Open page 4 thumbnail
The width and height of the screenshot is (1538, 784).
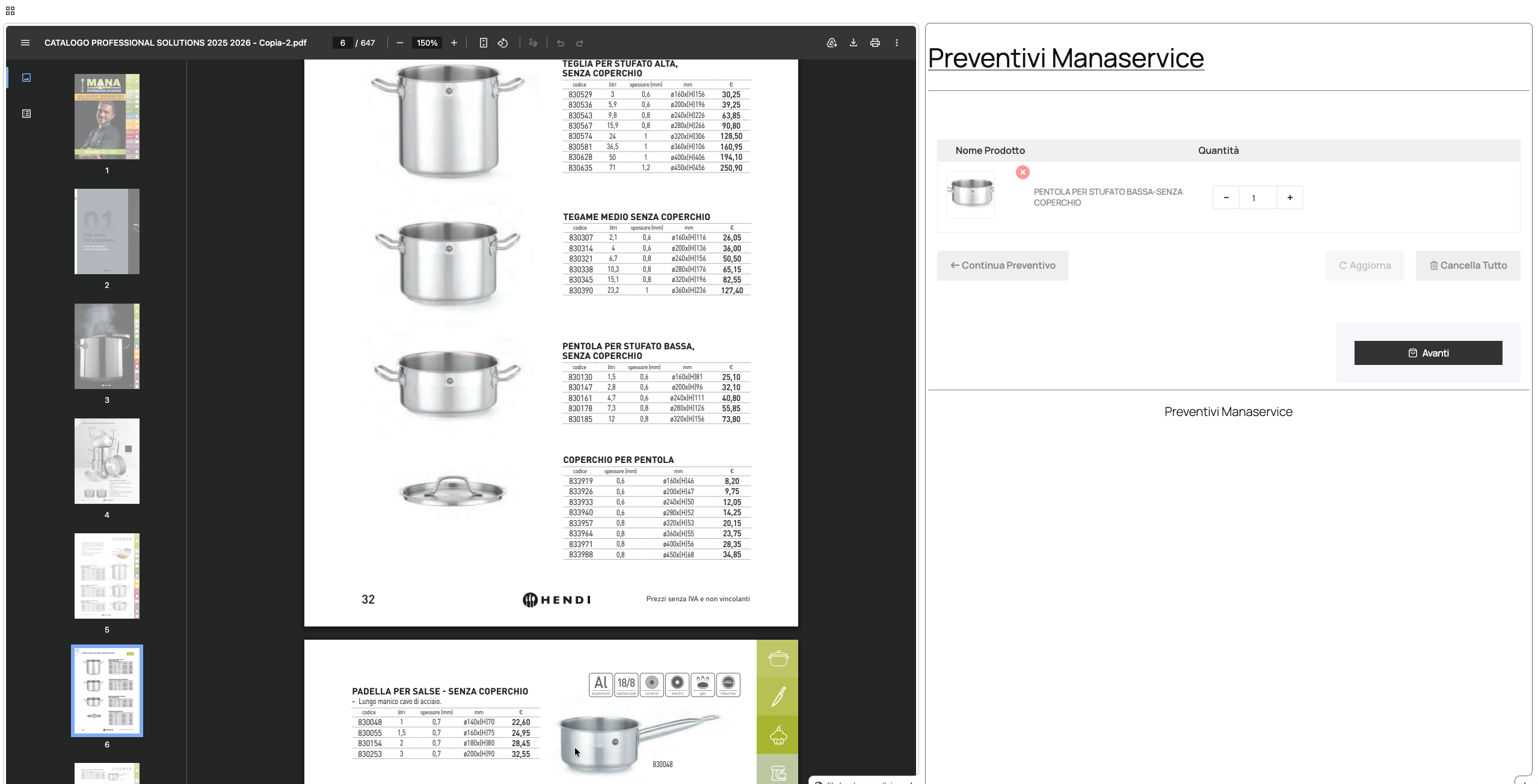(107, 461)
